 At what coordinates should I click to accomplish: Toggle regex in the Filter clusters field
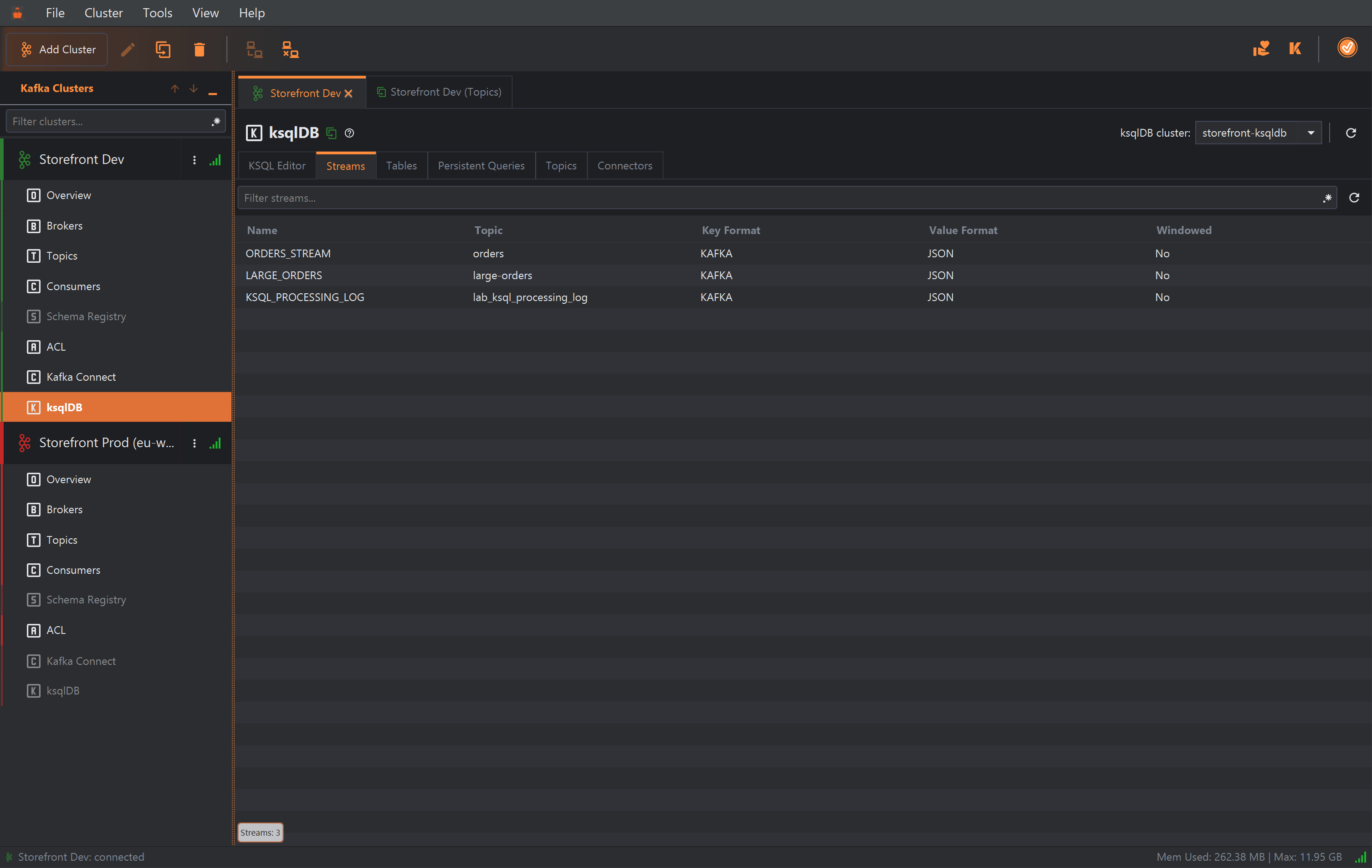point(216,121)
